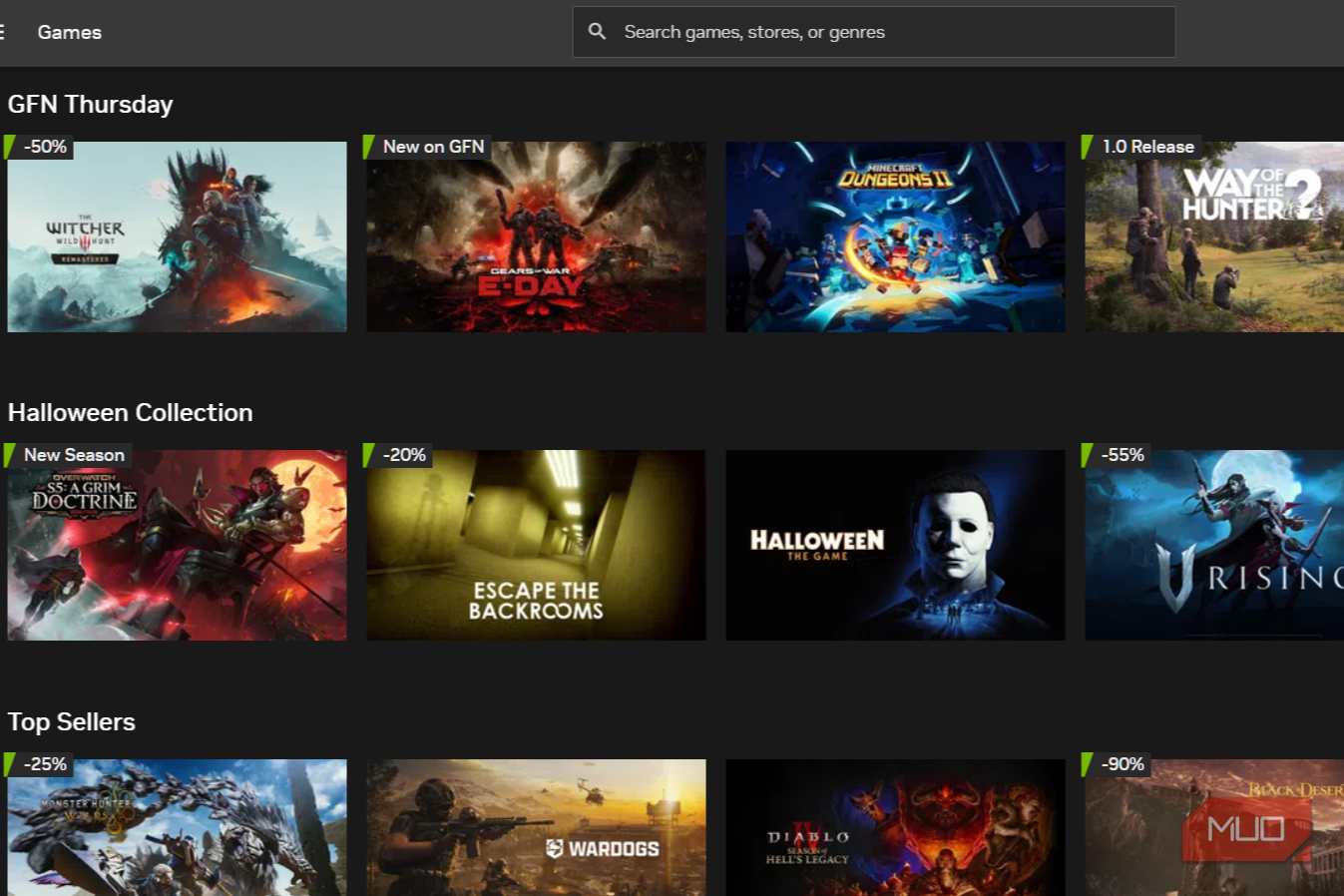Click the -90% badge on Black Desert

pos(1116,764)
